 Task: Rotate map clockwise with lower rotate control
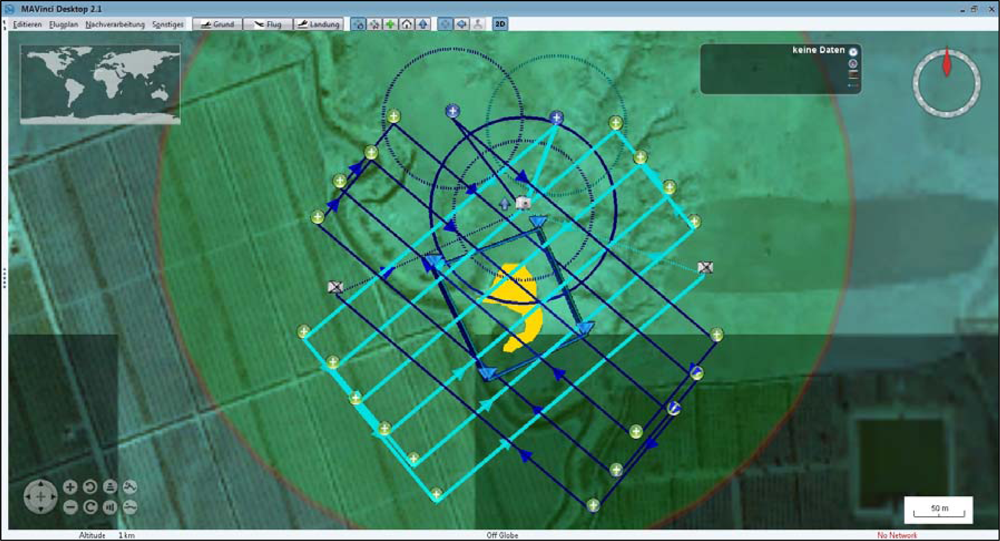[90, 507]
